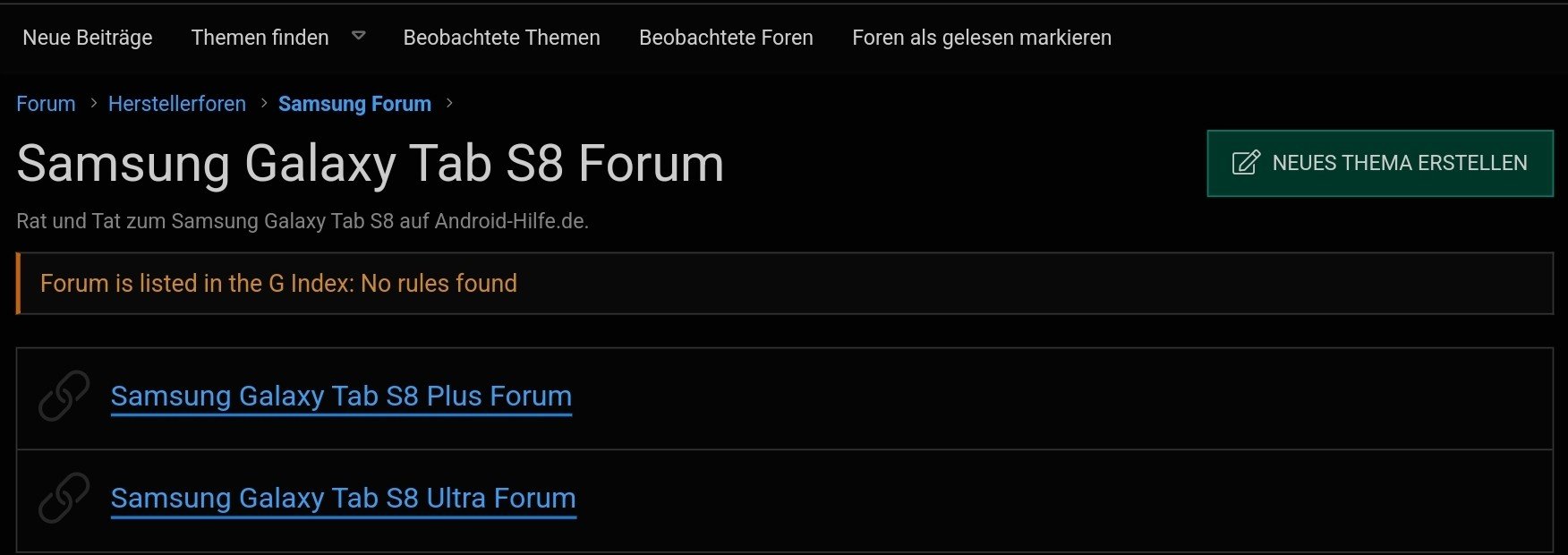Open Themen finden menu item

click(260, 38)
